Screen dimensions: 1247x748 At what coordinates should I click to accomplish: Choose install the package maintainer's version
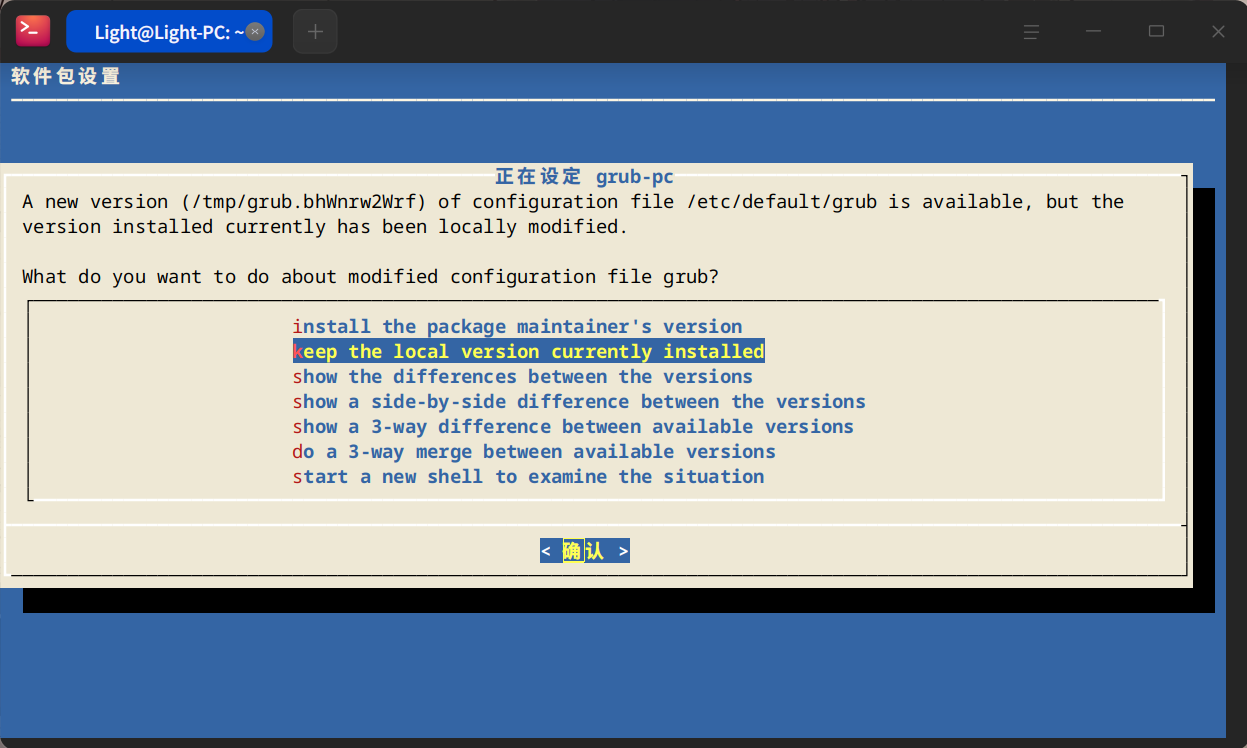tap(518, 326)
